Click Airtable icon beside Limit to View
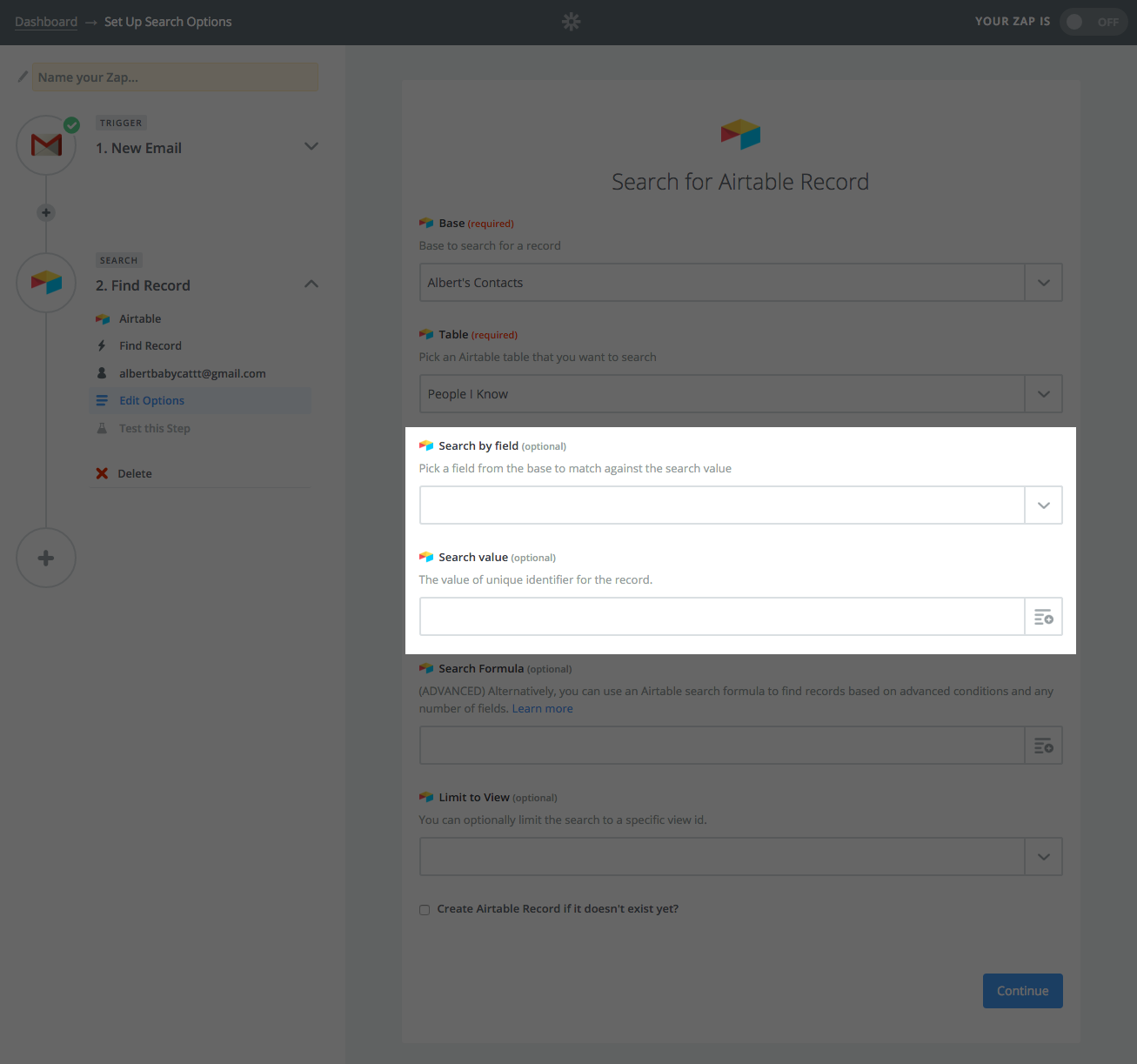1137x1064 pixels. pyautogui.click(x=426, y=798)
